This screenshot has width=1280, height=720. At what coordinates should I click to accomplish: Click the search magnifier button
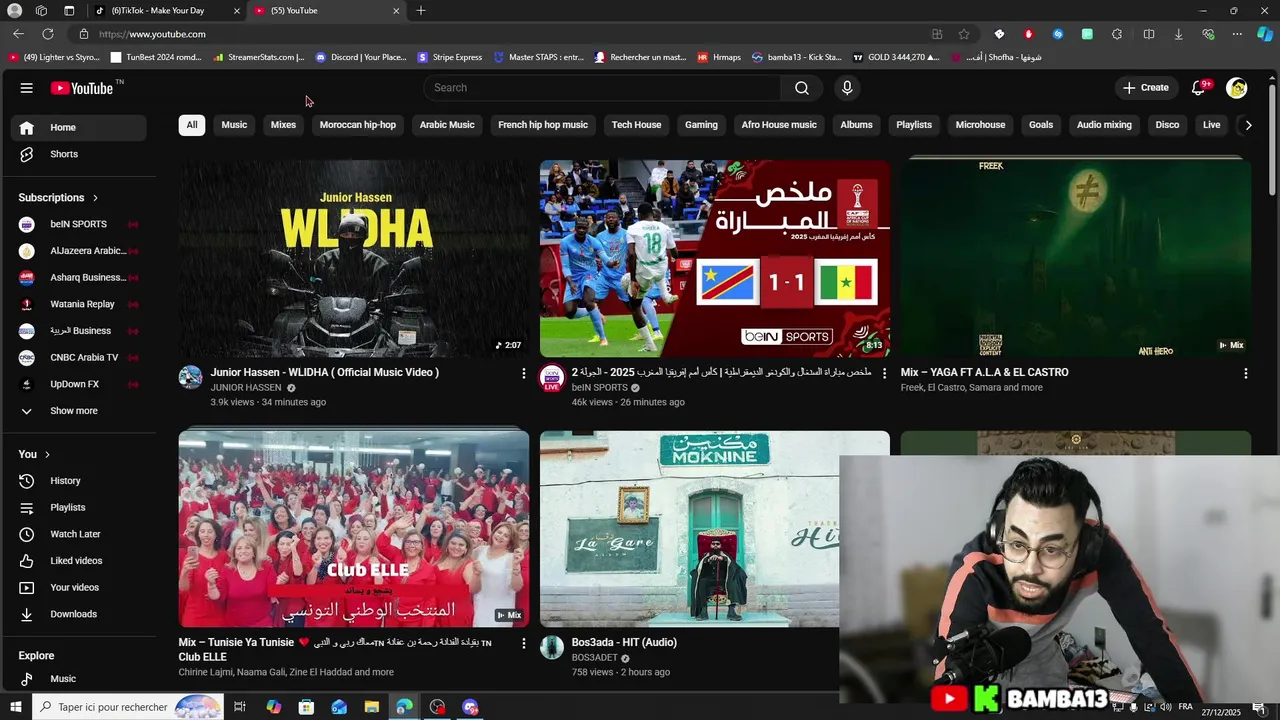point(801,88)
